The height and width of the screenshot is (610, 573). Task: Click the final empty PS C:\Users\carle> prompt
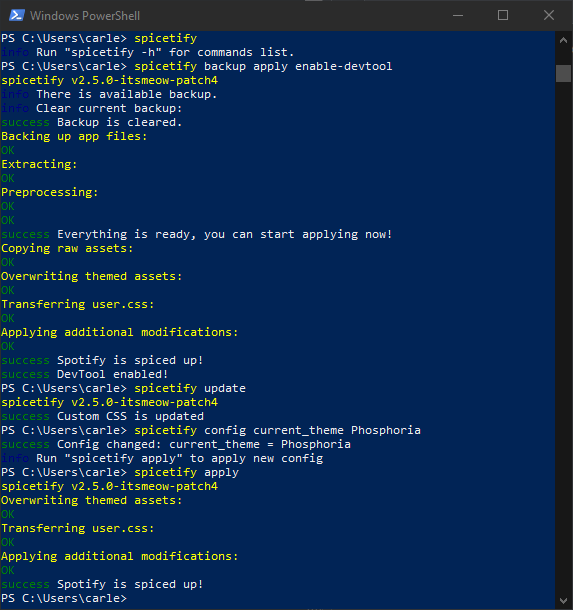pyautogui.click(x=64, y=598)
